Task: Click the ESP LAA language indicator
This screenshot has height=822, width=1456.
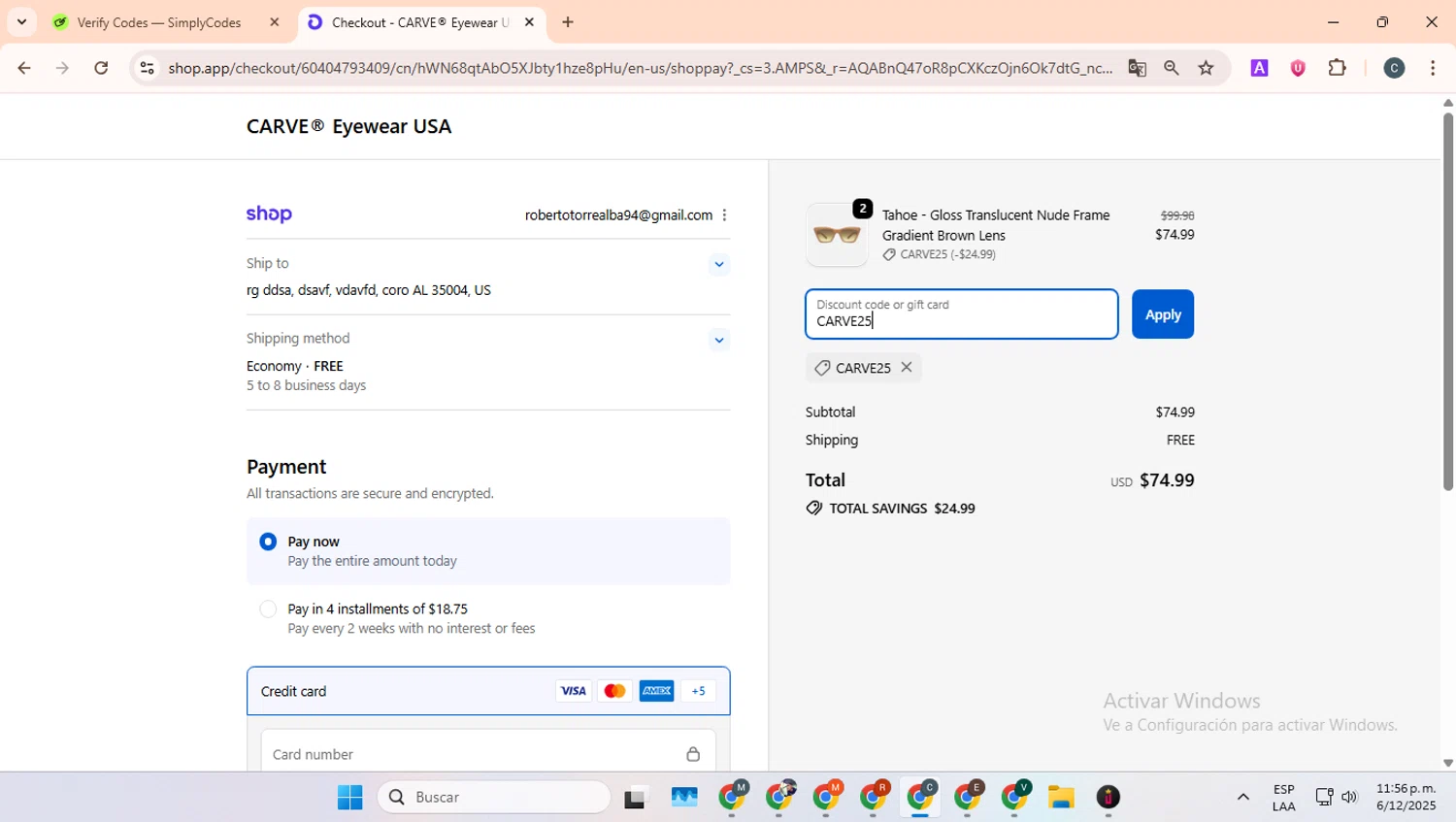Action: [x=1283, y=798]
